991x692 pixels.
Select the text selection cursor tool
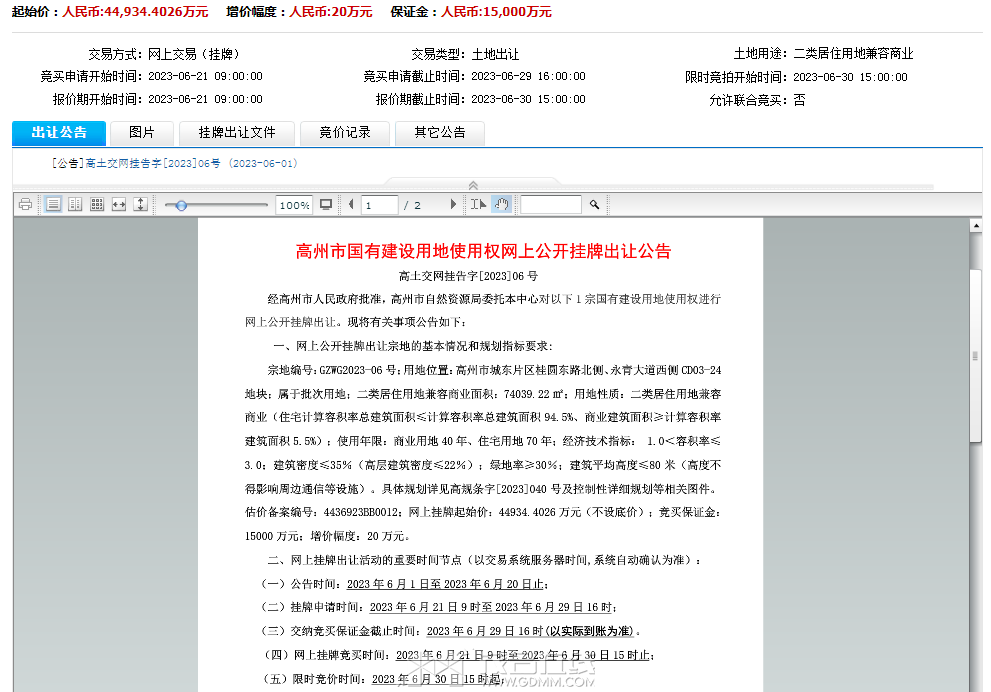478,204
